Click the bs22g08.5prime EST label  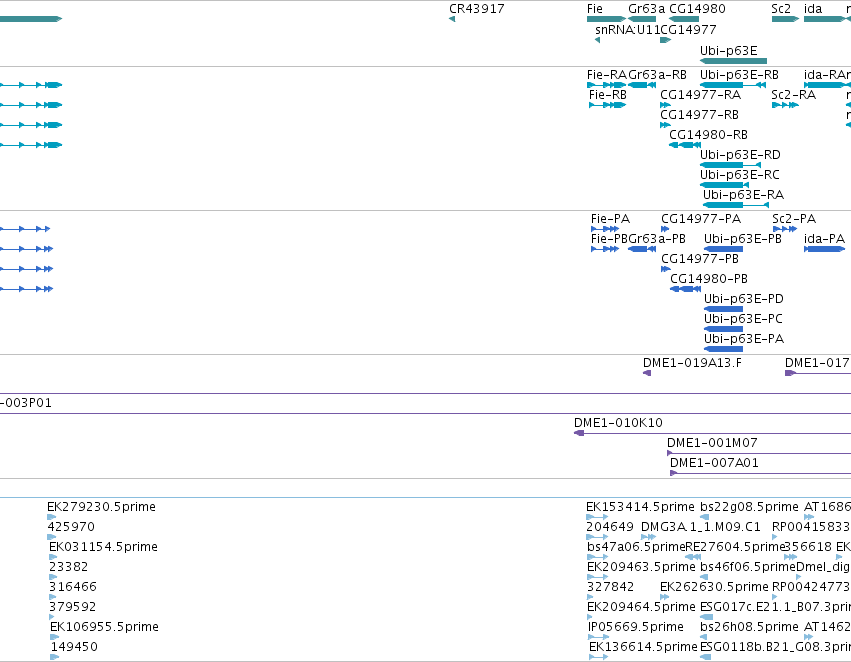(749, 507)
